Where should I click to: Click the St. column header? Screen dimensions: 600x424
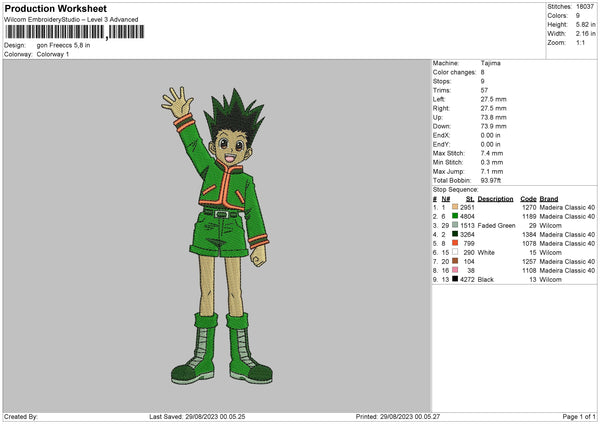469,198
